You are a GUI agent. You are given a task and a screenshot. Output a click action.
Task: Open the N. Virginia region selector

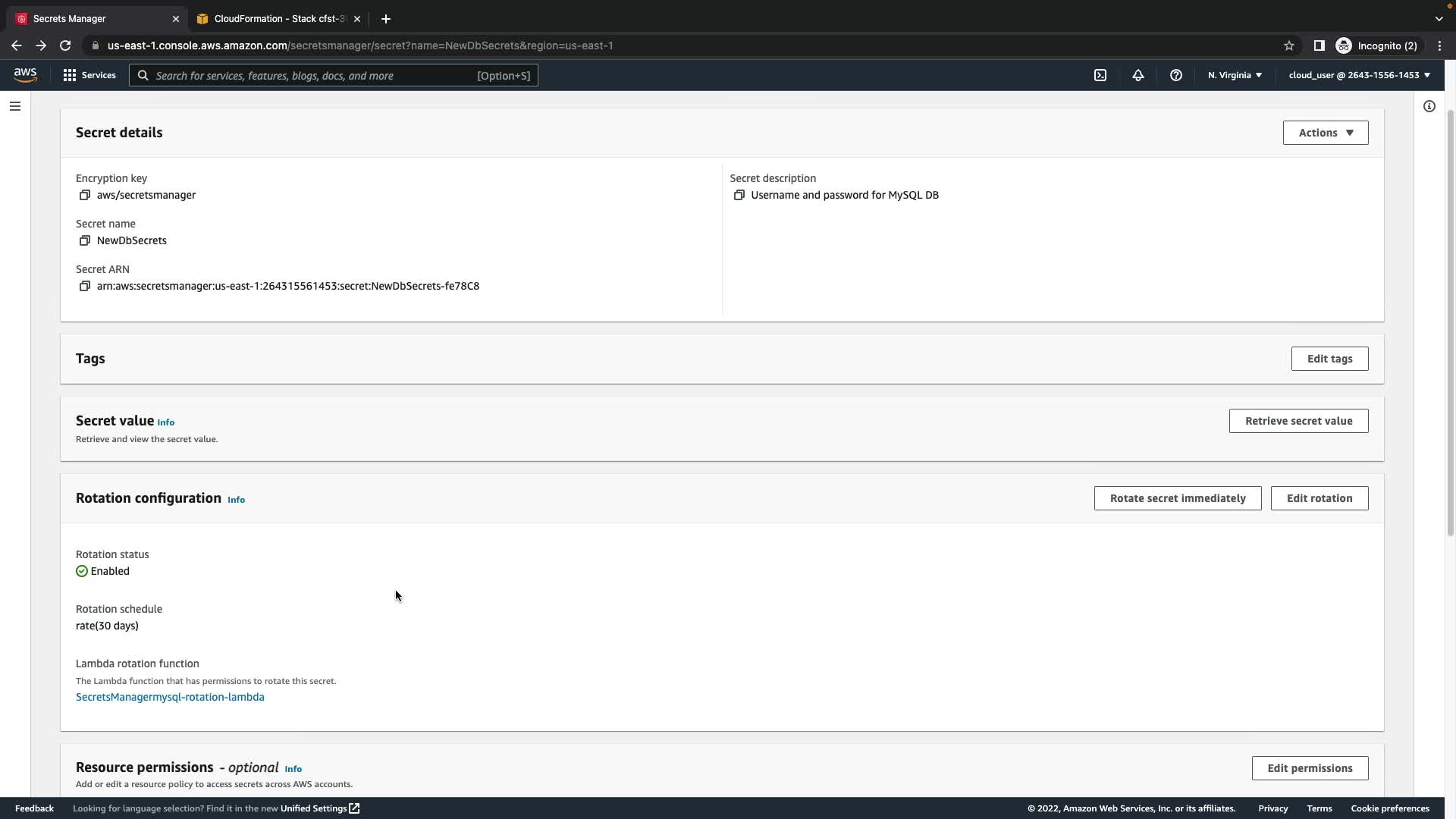click(x=1234, y=75)
